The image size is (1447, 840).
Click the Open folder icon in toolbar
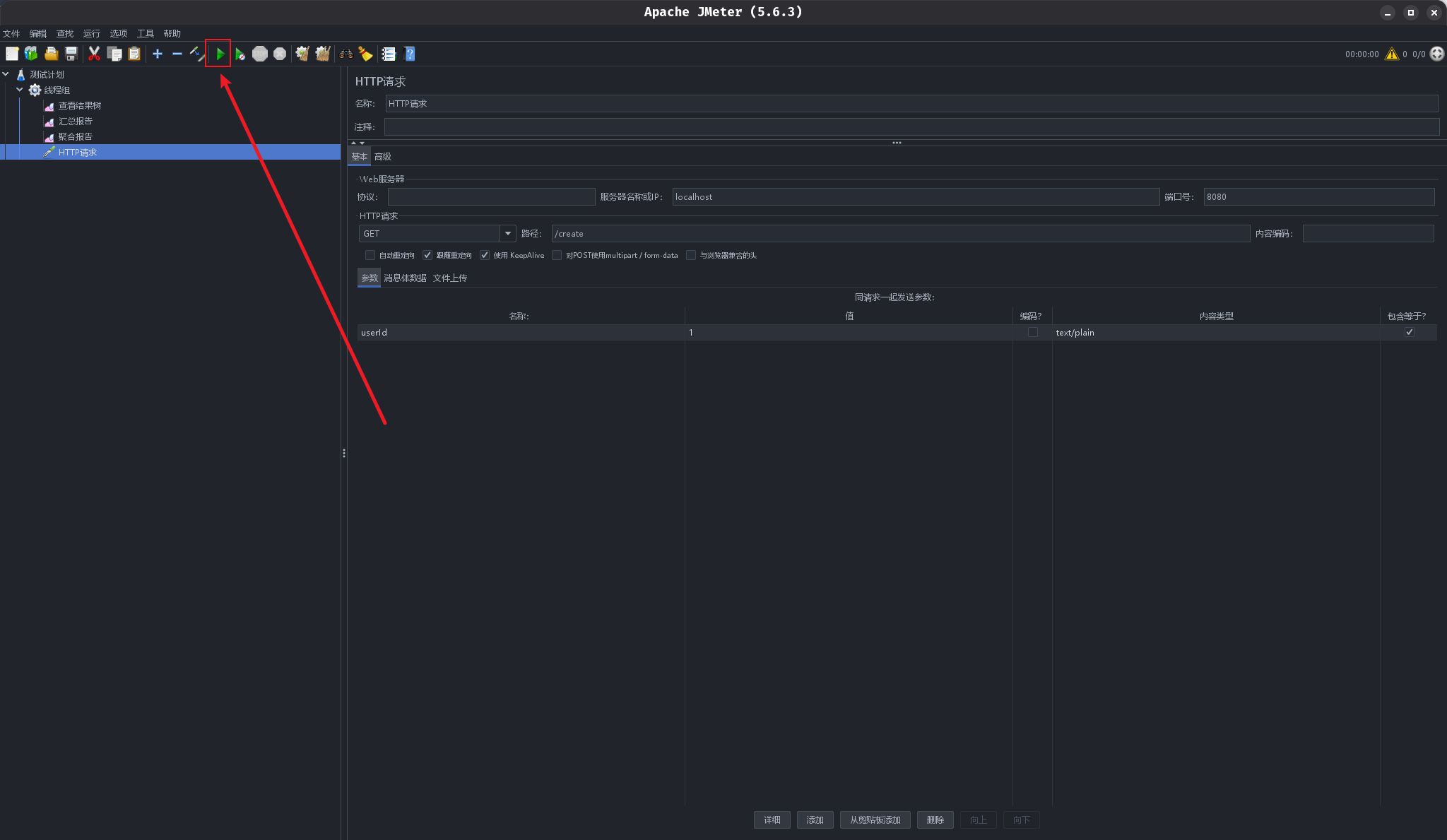click(x=51, y=54)
